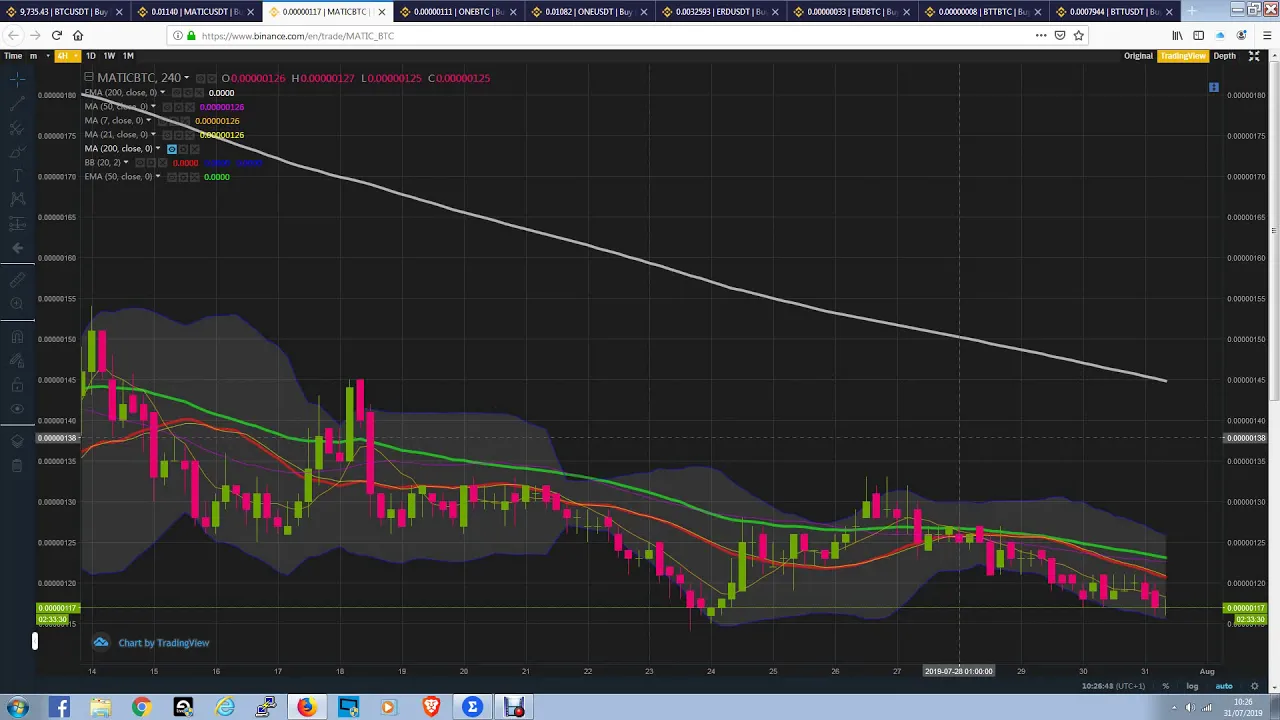Hide the MA (200, close, 0) indicator

[x=171, y=149]
